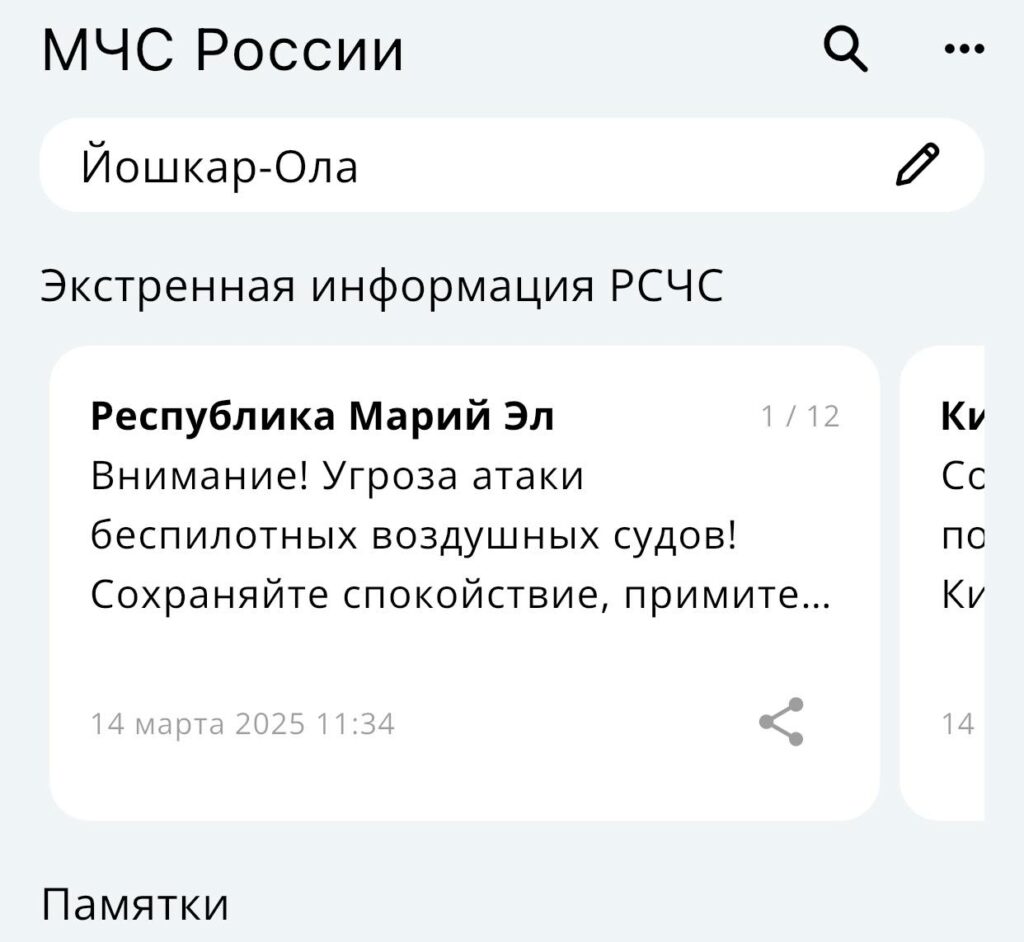Open search with the magnifier icon
This screenshot has height=942, width=1024.
(x=846, y=48)
